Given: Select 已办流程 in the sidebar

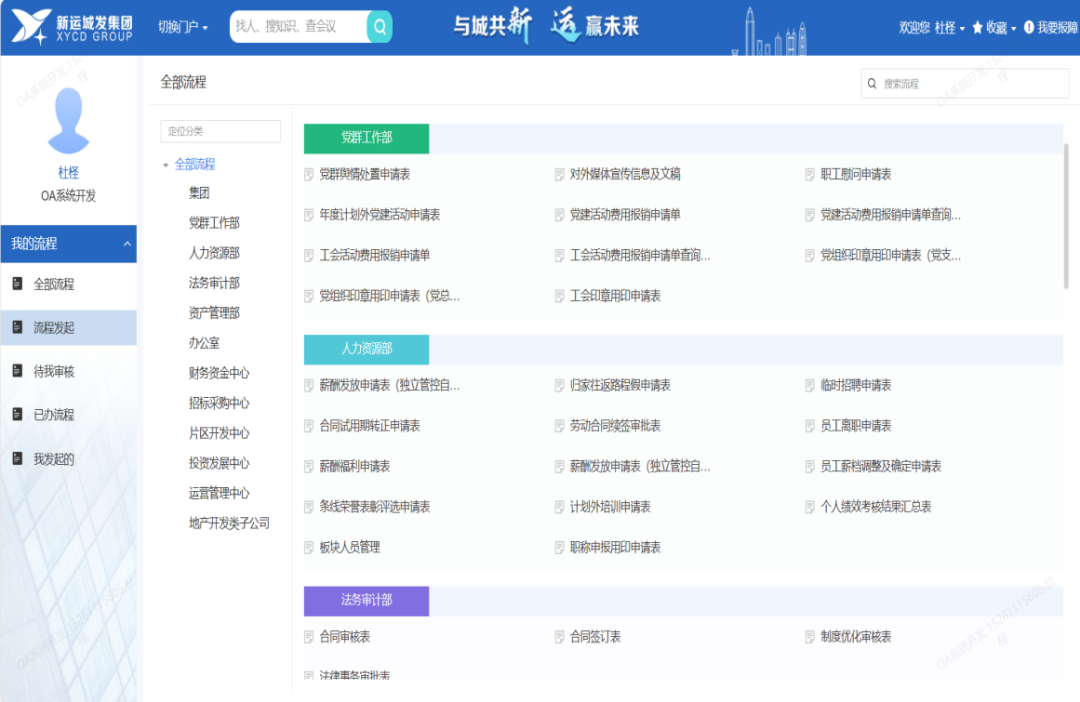Looking at the screenshot, I should (68, 415).
